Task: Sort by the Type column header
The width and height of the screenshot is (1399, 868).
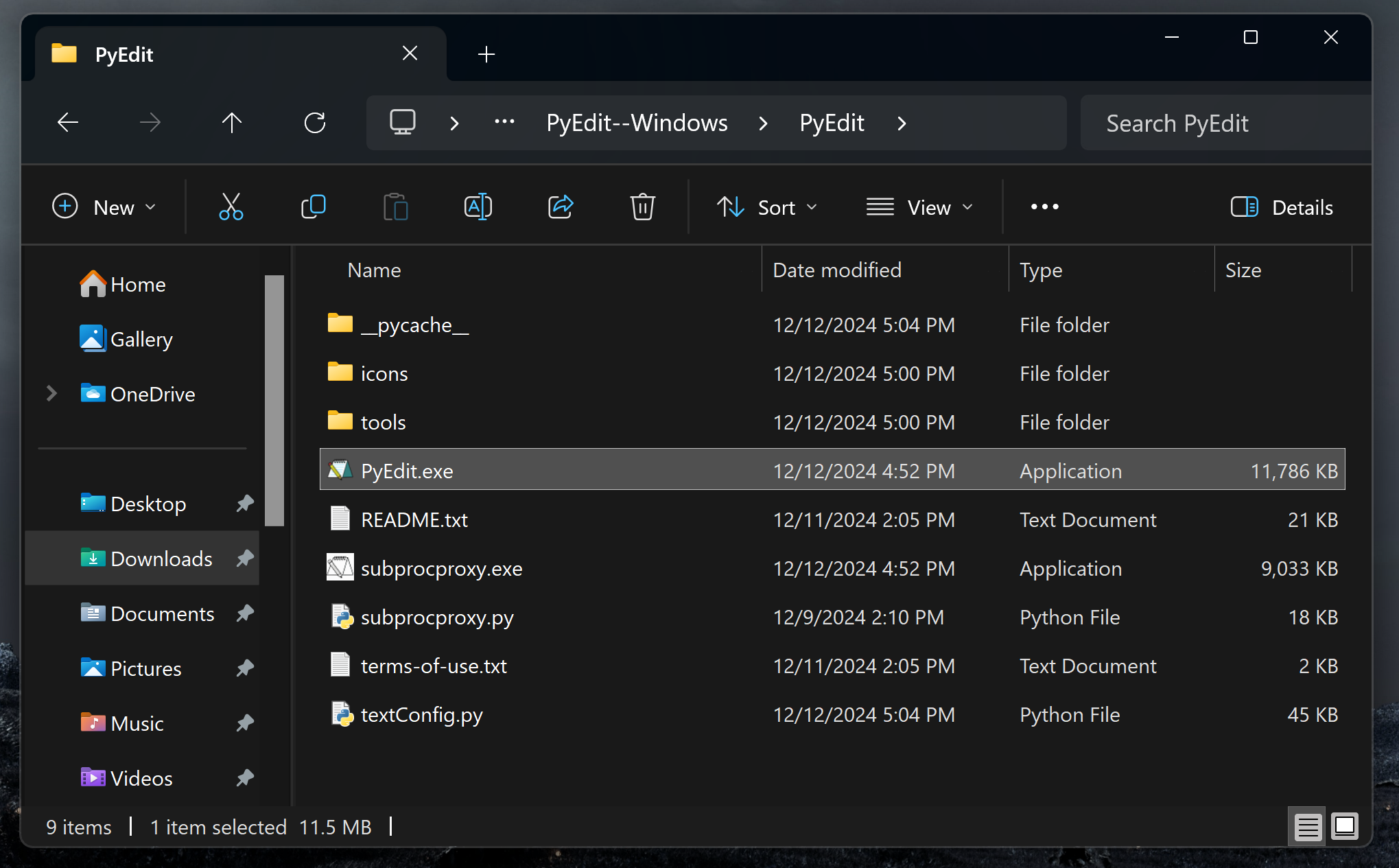Action: point(1112,270)
